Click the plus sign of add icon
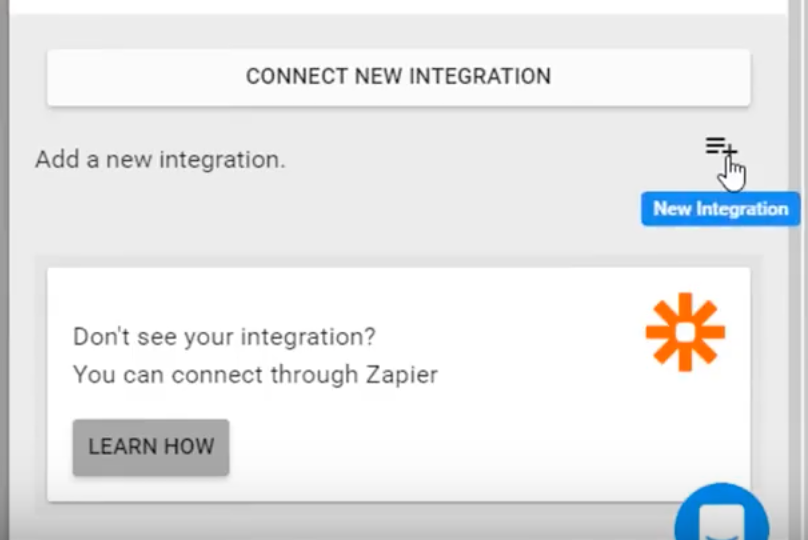Screen dimensions: 808x540 (x=730, y=150)
